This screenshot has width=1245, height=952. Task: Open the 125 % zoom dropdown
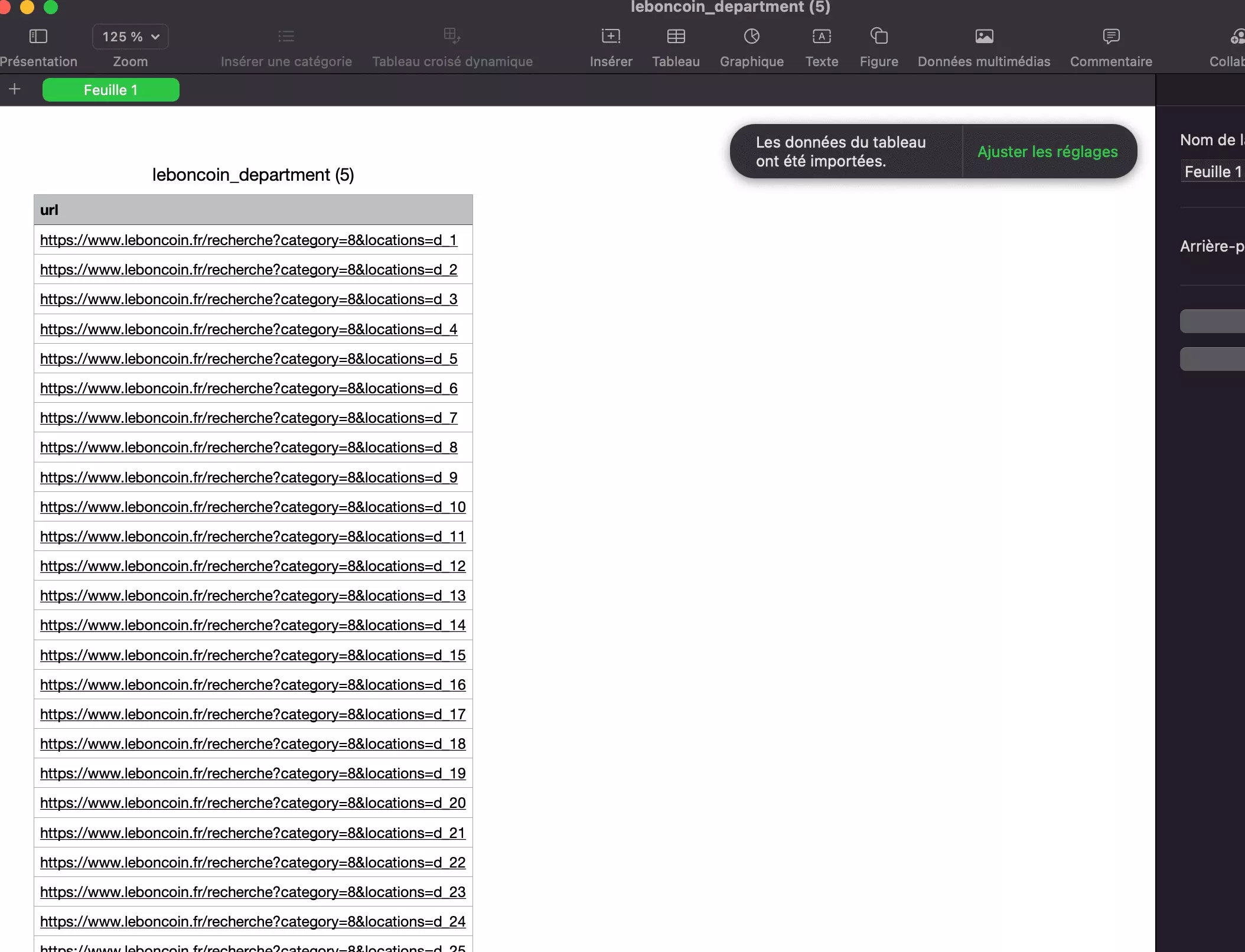[x=131, y=37]
